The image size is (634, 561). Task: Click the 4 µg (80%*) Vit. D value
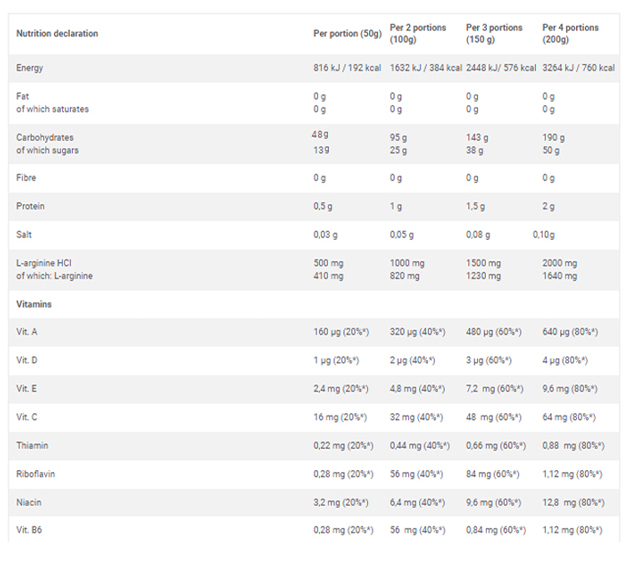click(565, 360)
